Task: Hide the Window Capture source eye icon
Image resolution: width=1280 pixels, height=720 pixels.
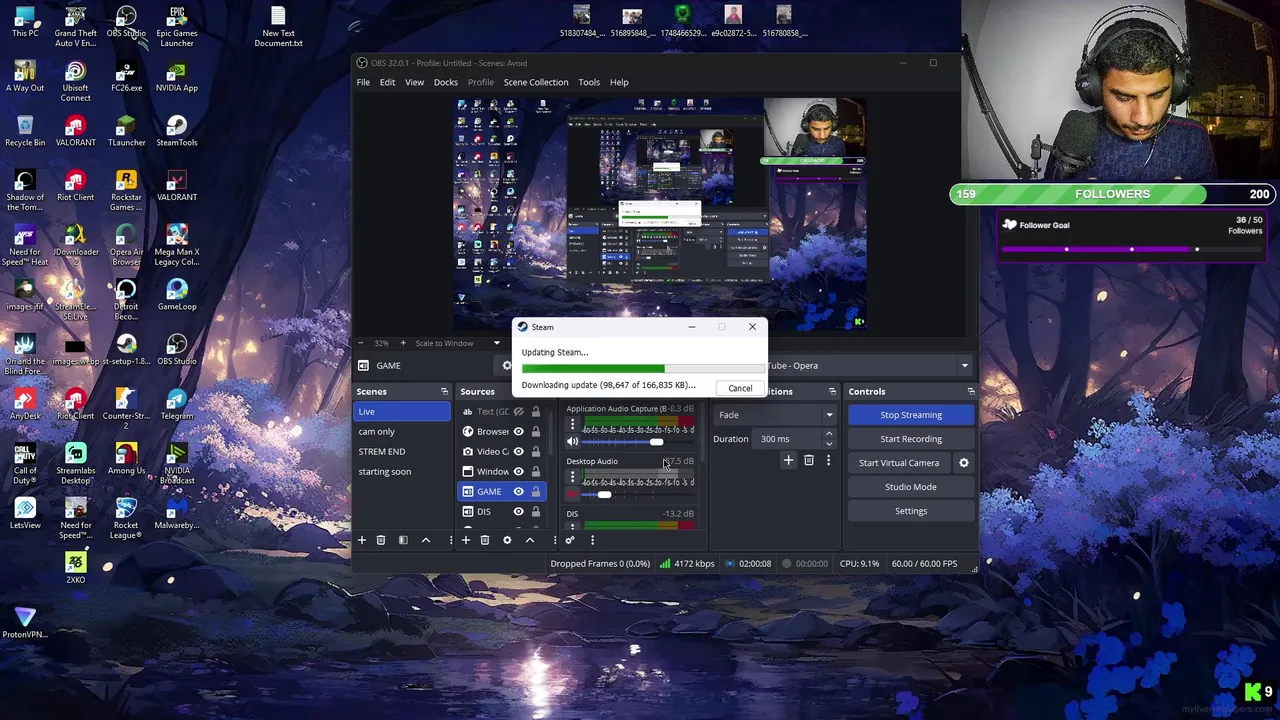Action: pyautogui.click(x=518, y=472)
